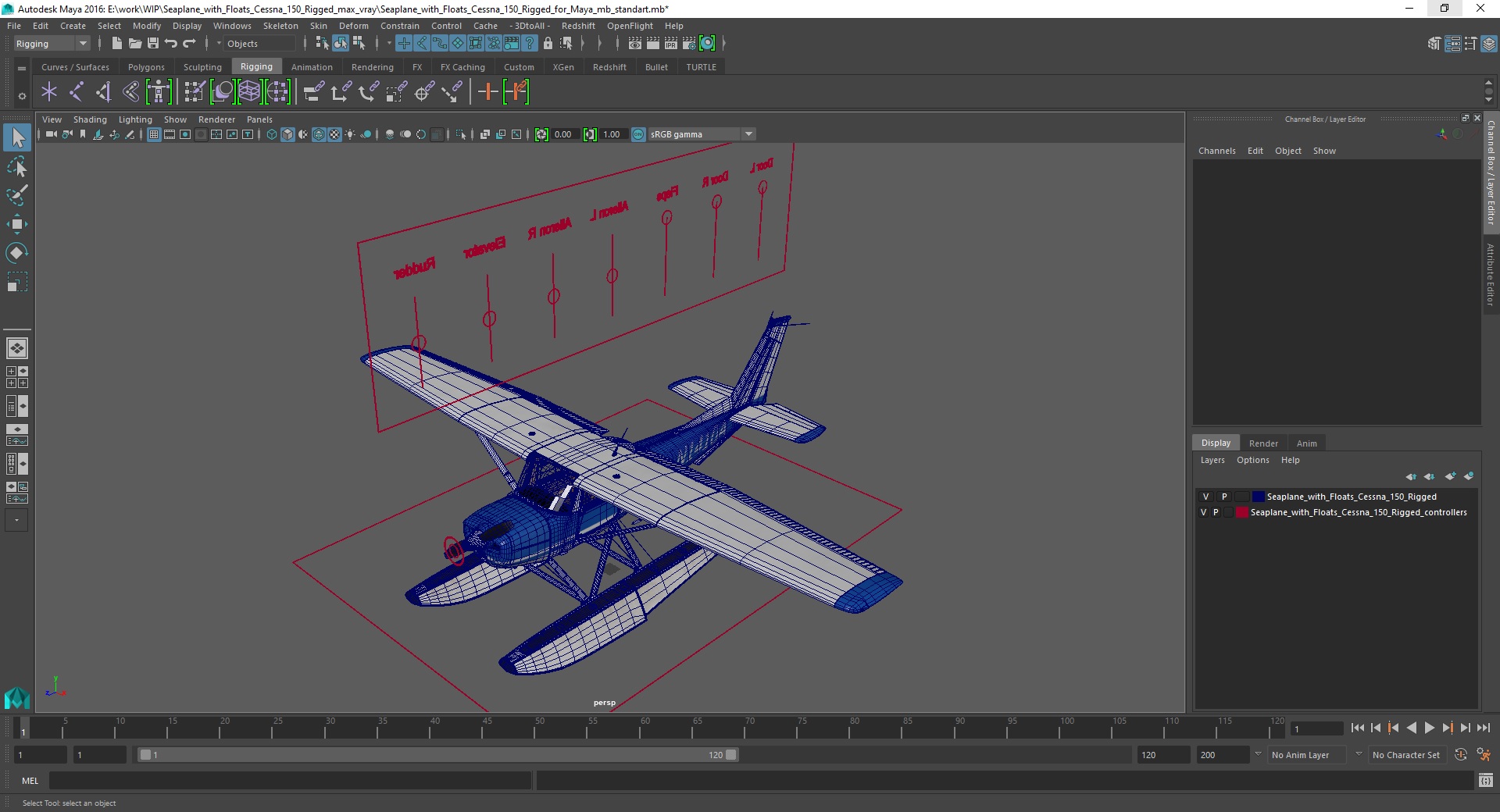Expand the Objects selection mask dropdown arrow
Image resolution: width=1500 pixels, height=812 pixels.
219,44
